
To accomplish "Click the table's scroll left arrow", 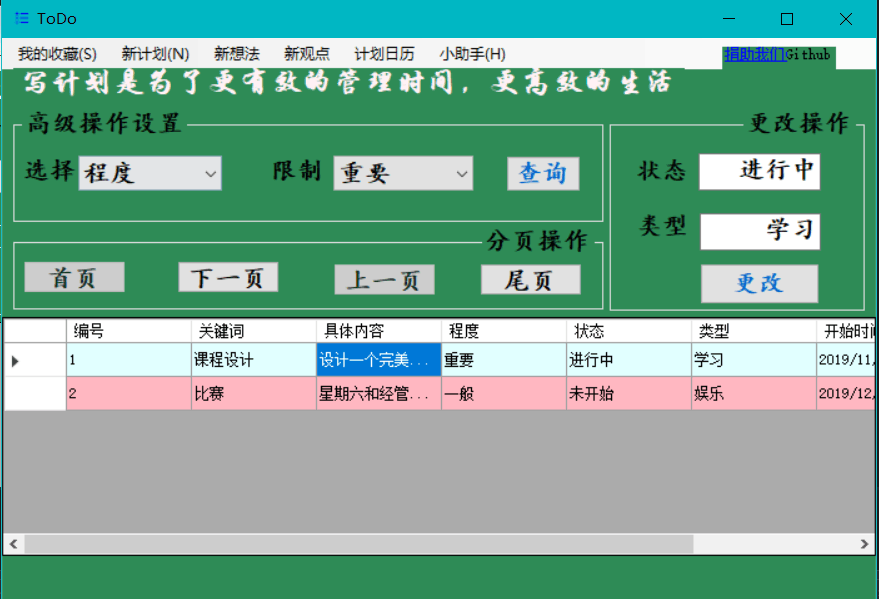I will [x=14, y=544].
